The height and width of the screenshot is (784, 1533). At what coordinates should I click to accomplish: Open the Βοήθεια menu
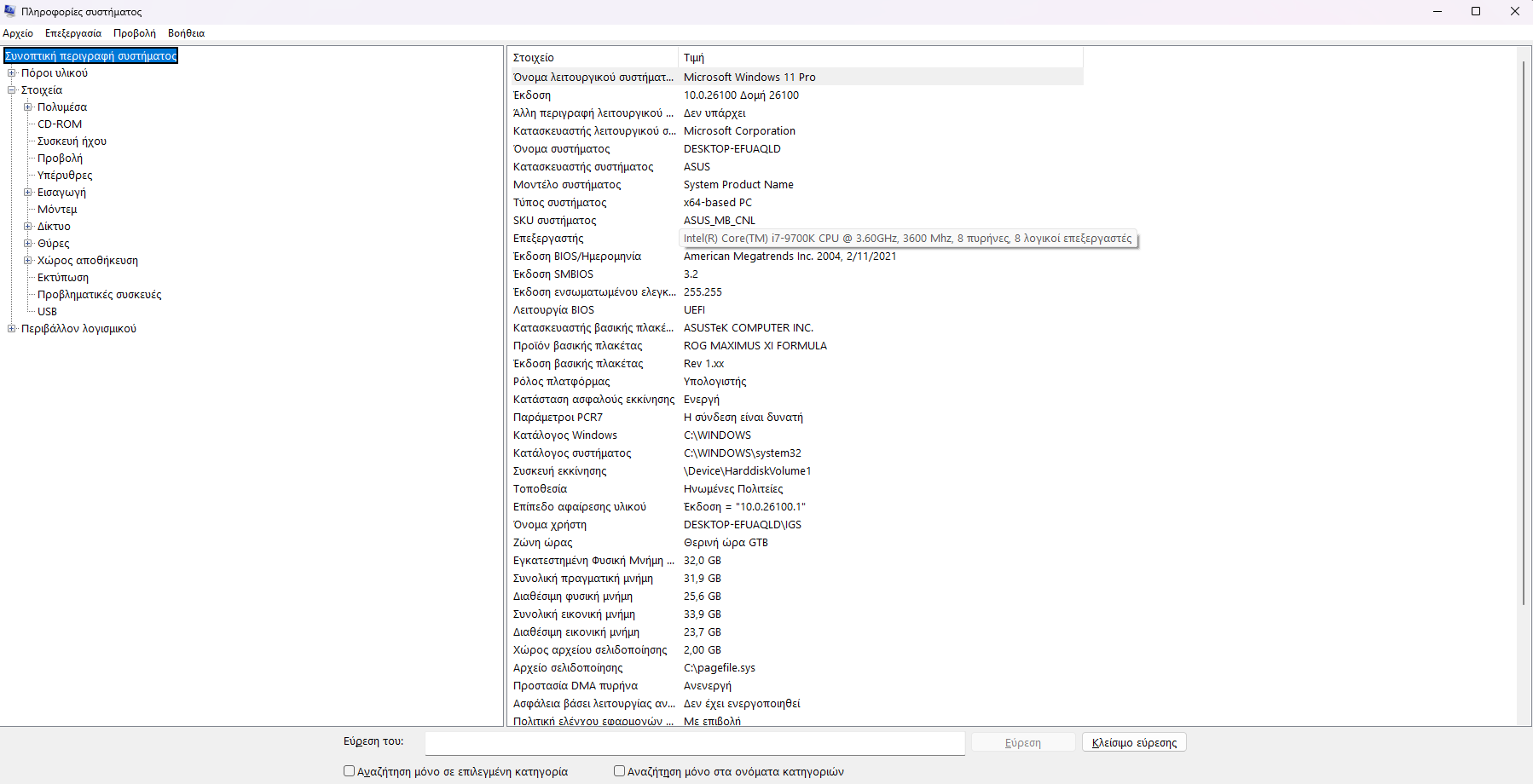(186, 33)
